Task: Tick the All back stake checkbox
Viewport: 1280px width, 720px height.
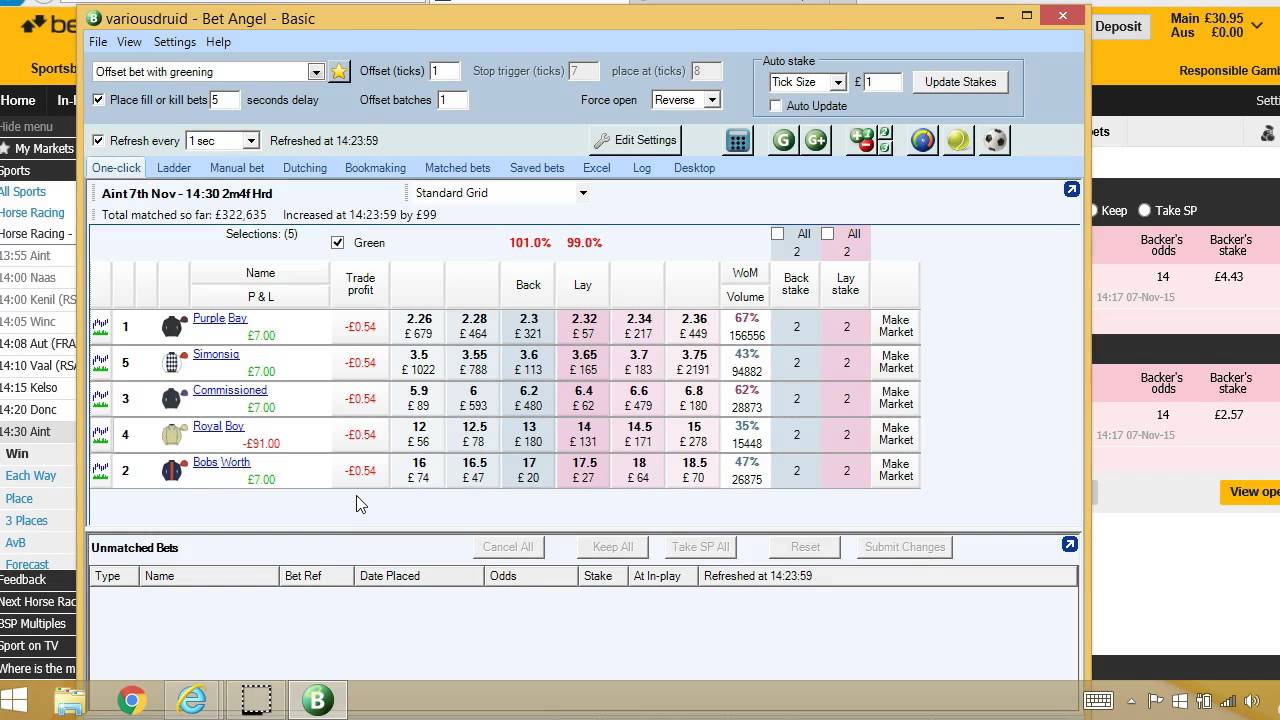Action: click(777, 234)
